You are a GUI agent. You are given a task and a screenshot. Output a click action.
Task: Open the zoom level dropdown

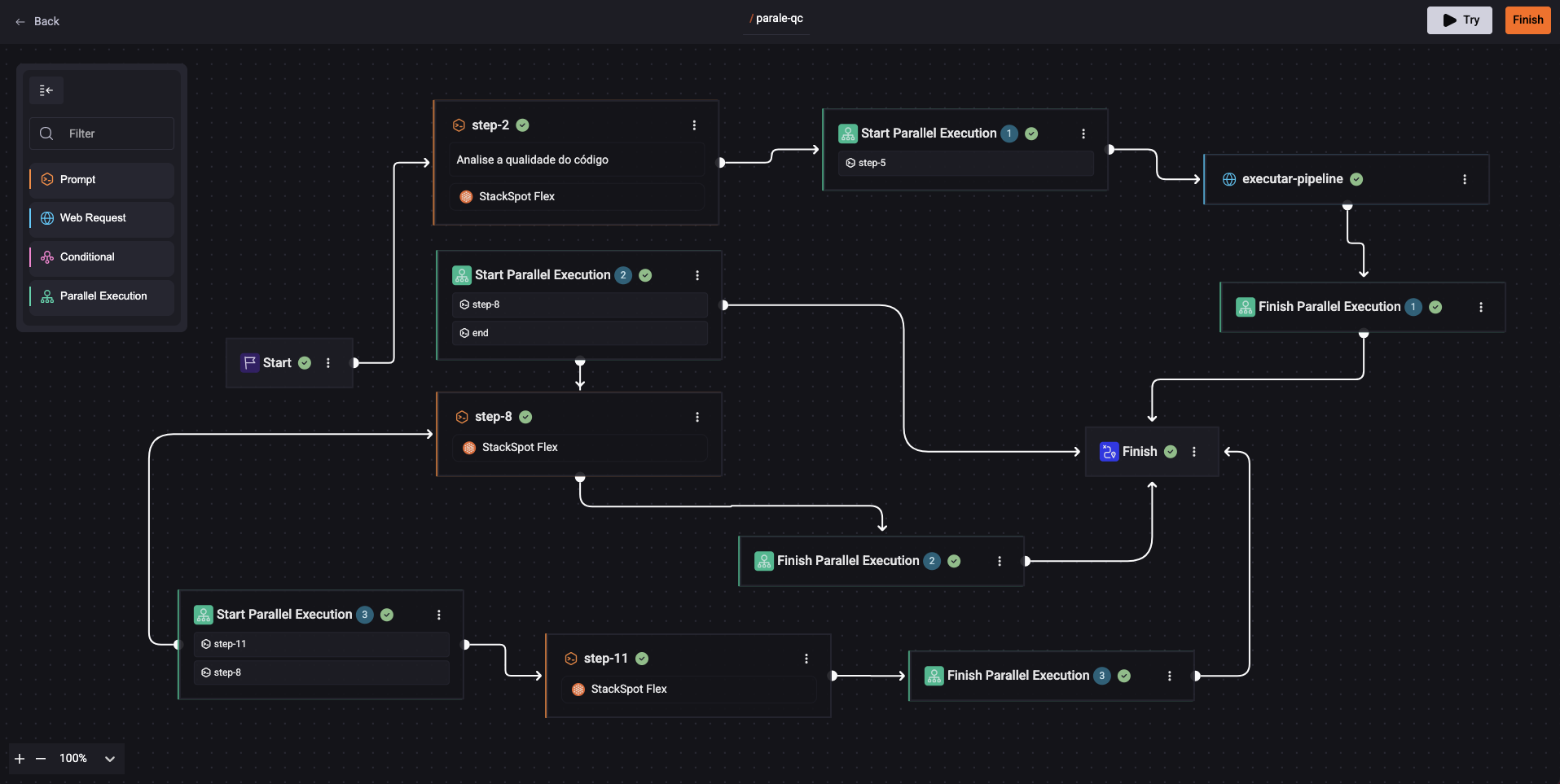click(109, 759)
